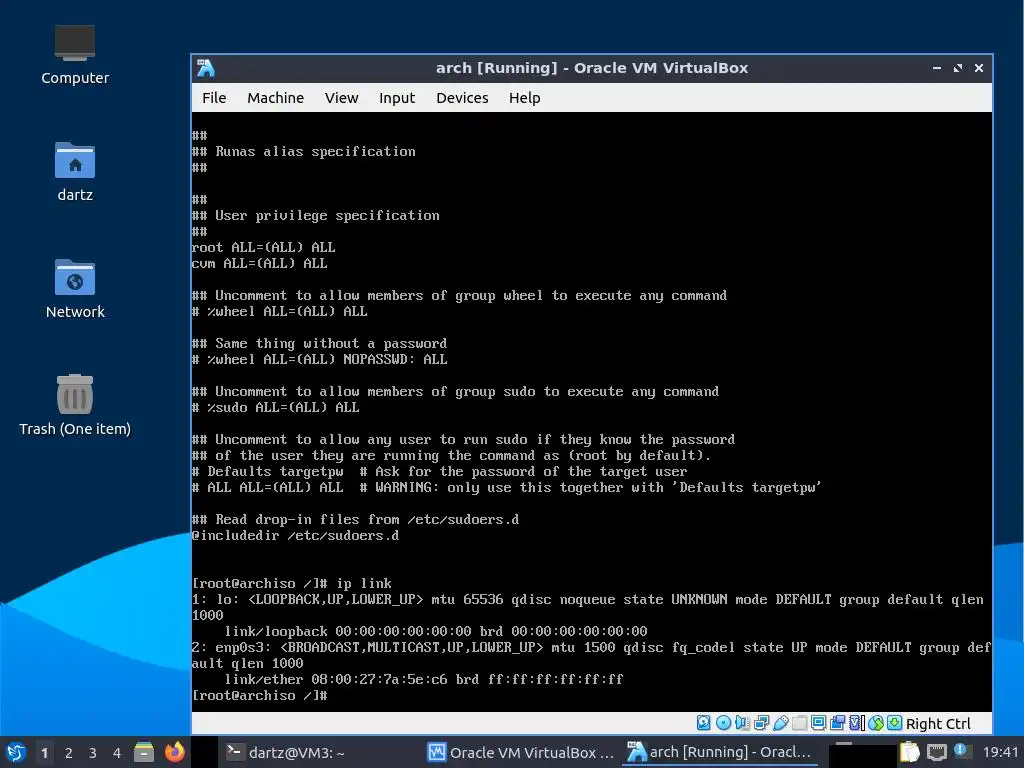Open the application start menu
The height and width of the screenshot is (768, 1024).
point(16,752)
